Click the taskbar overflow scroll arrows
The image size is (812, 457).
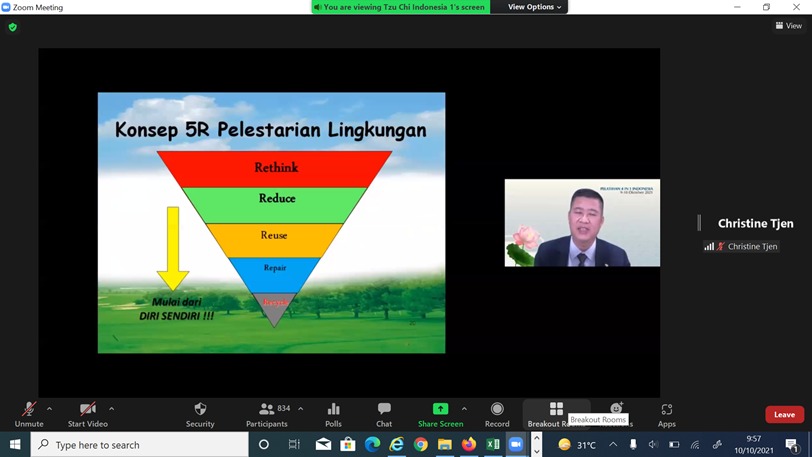536,445
